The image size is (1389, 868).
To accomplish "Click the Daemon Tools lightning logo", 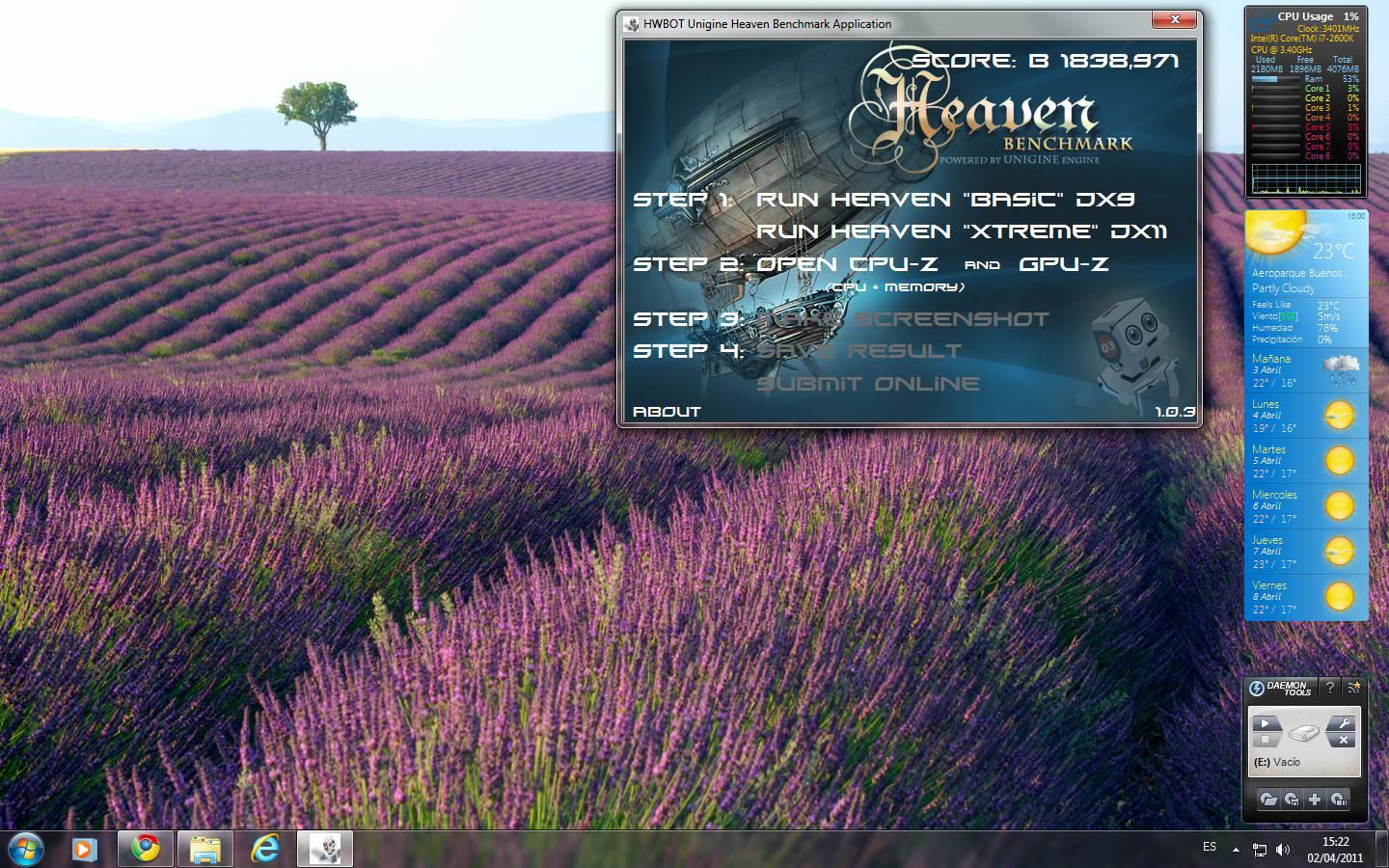I will [x=1257, y=688].
